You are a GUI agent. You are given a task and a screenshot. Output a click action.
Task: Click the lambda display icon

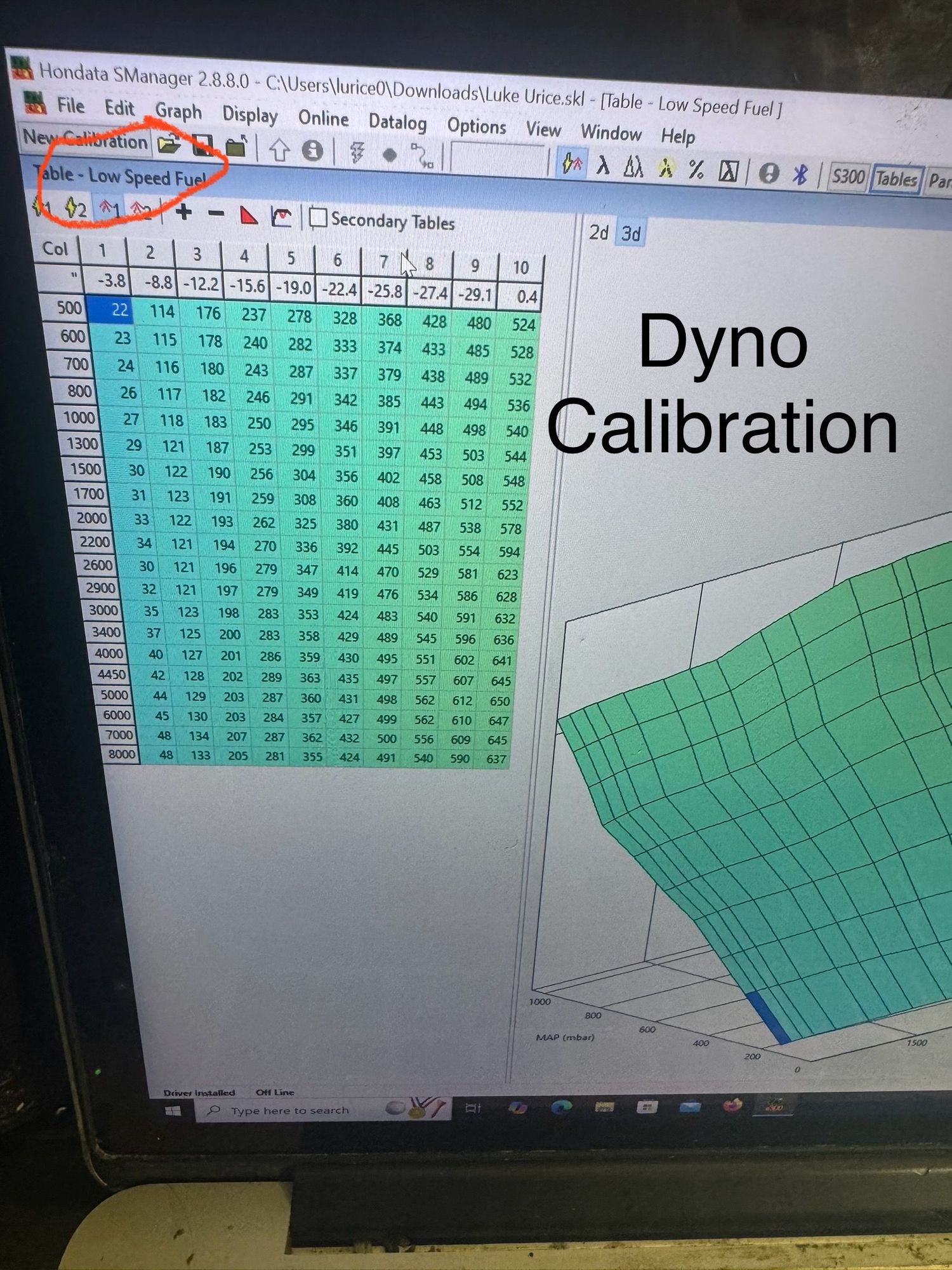pos(602,166)
